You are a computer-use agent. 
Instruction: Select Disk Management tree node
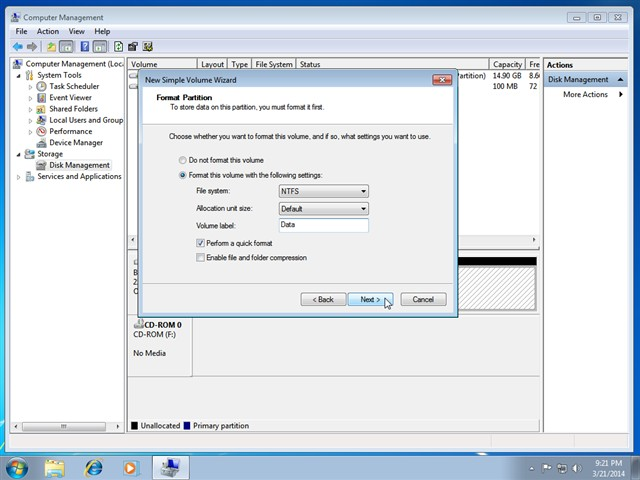[79, 165]
